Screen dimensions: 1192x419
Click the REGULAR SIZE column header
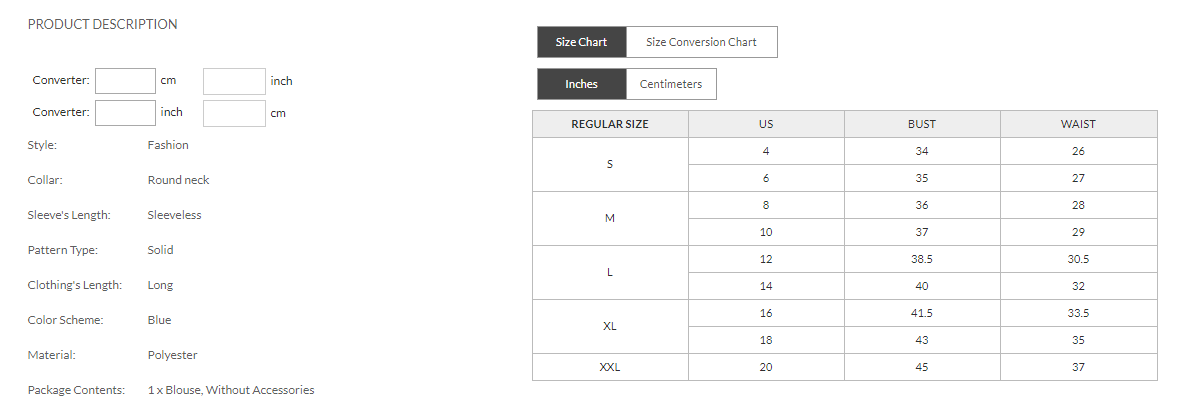point(610,124)
